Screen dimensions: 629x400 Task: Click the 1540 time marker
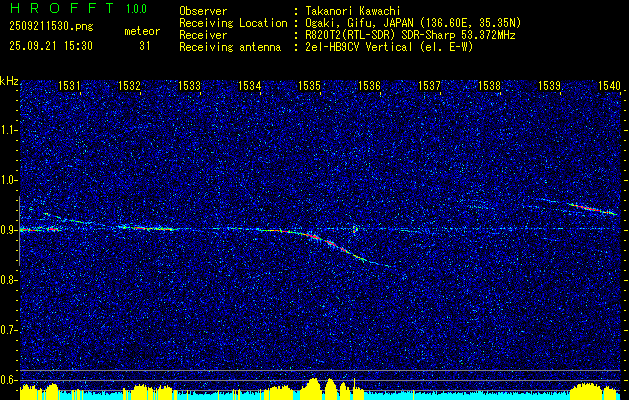tap(610, 86)
